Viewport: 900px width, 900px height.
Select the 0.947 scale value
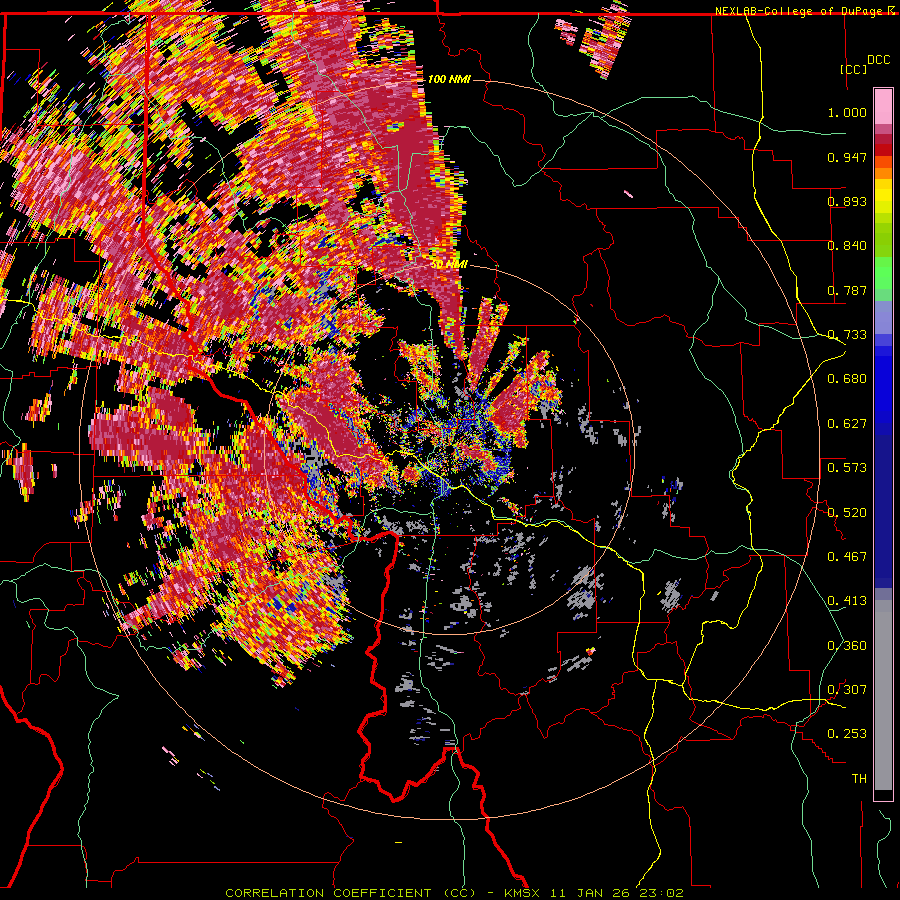click(x=847, y=157)
